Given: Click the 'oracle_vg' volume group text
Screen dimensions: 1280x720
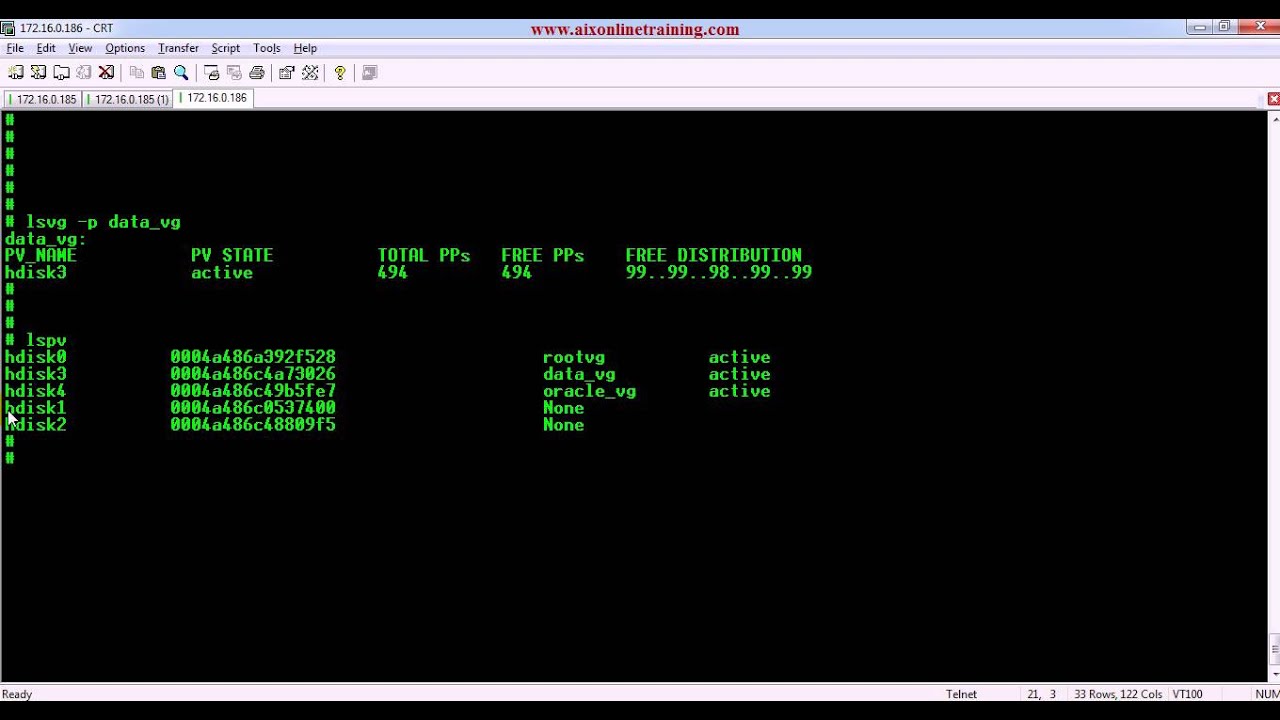Looking at the screenshot, I should coord(589,392).
